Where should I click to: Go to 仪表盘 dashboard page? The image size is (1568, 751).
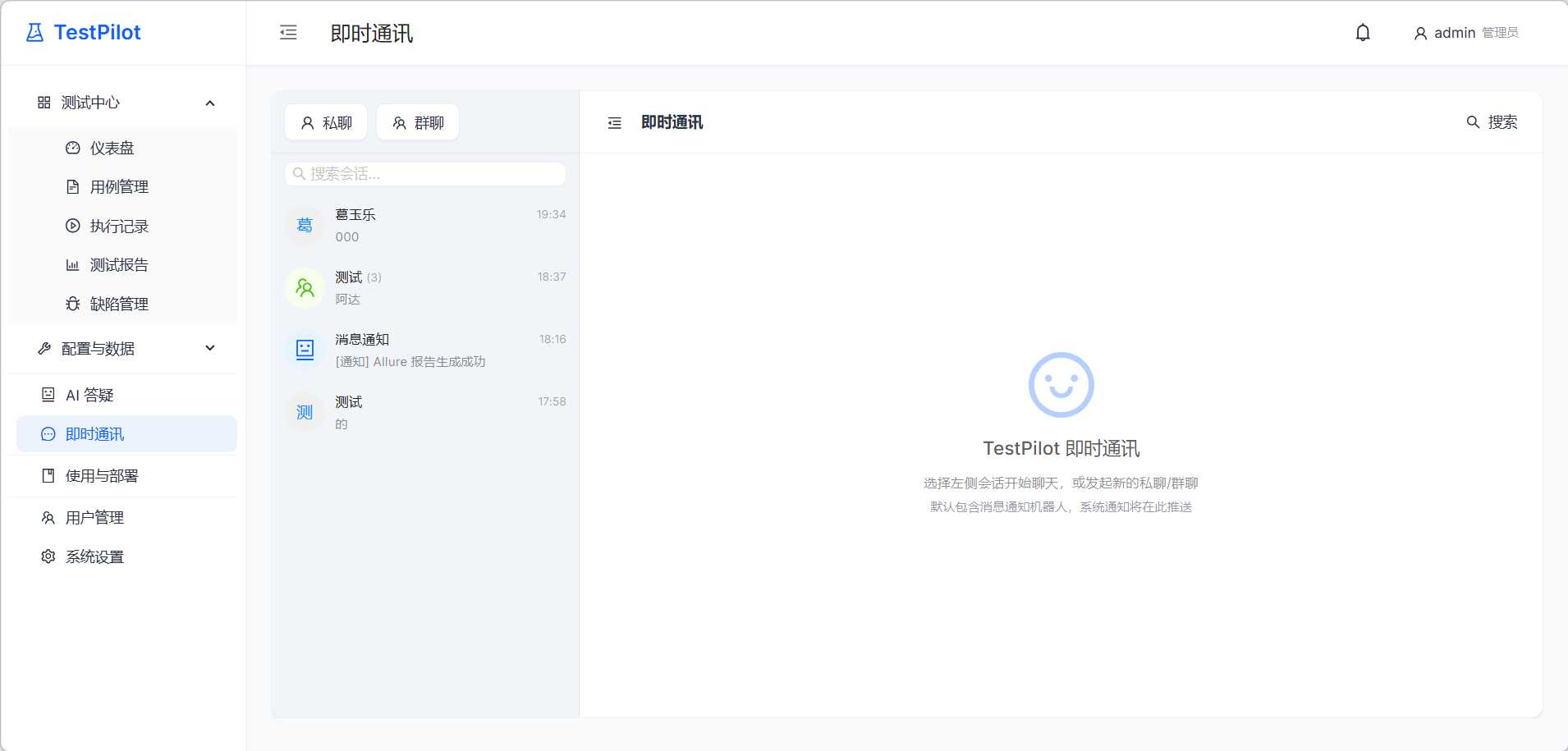click(x=112, y=149)
